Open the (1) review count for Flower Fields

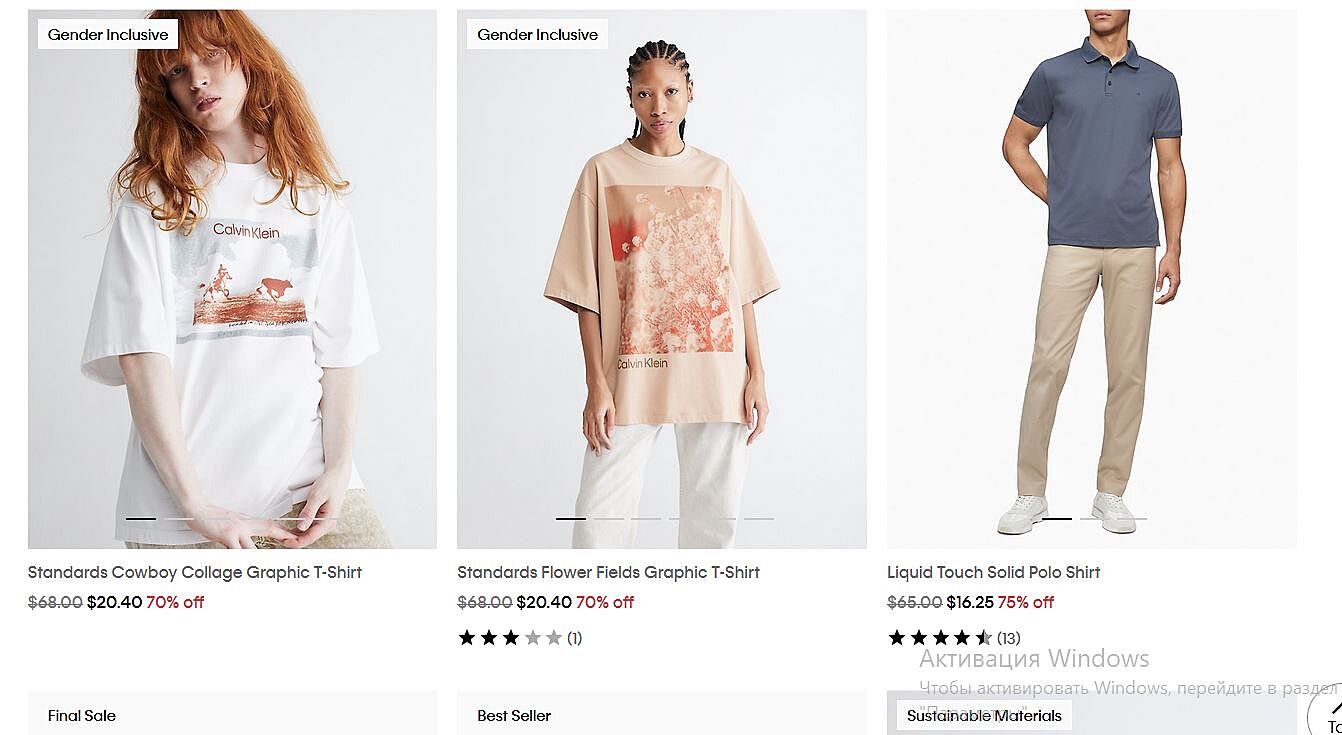(x=575, y=638)
